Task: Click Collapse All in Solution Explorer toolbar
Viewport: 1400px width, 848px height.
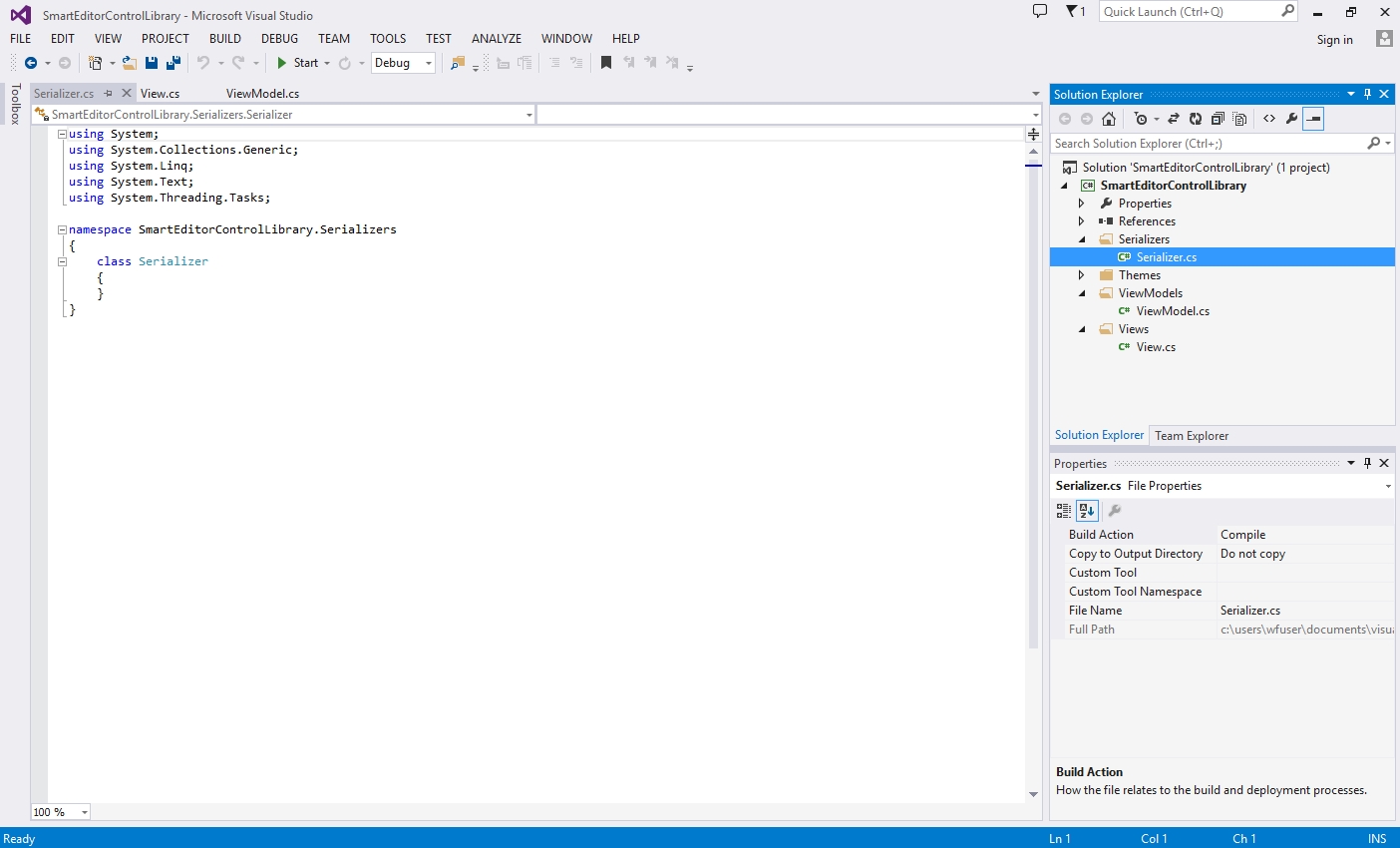Action: (x=1218, y=119)
